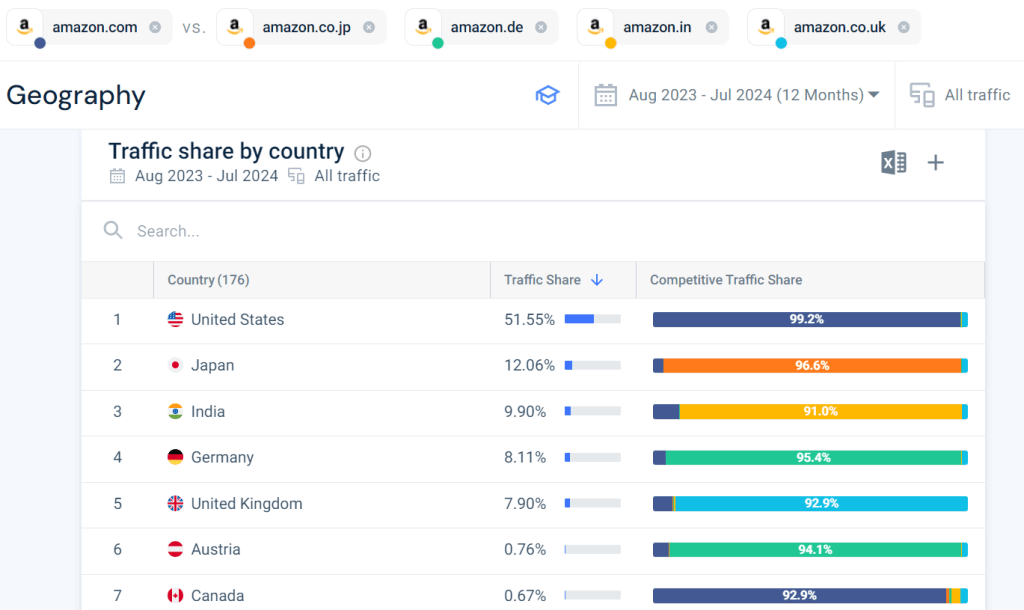The width and height of the screenshot is (1024, 610).
Task: Click the search magnifier icon
Action: [113, 230]
